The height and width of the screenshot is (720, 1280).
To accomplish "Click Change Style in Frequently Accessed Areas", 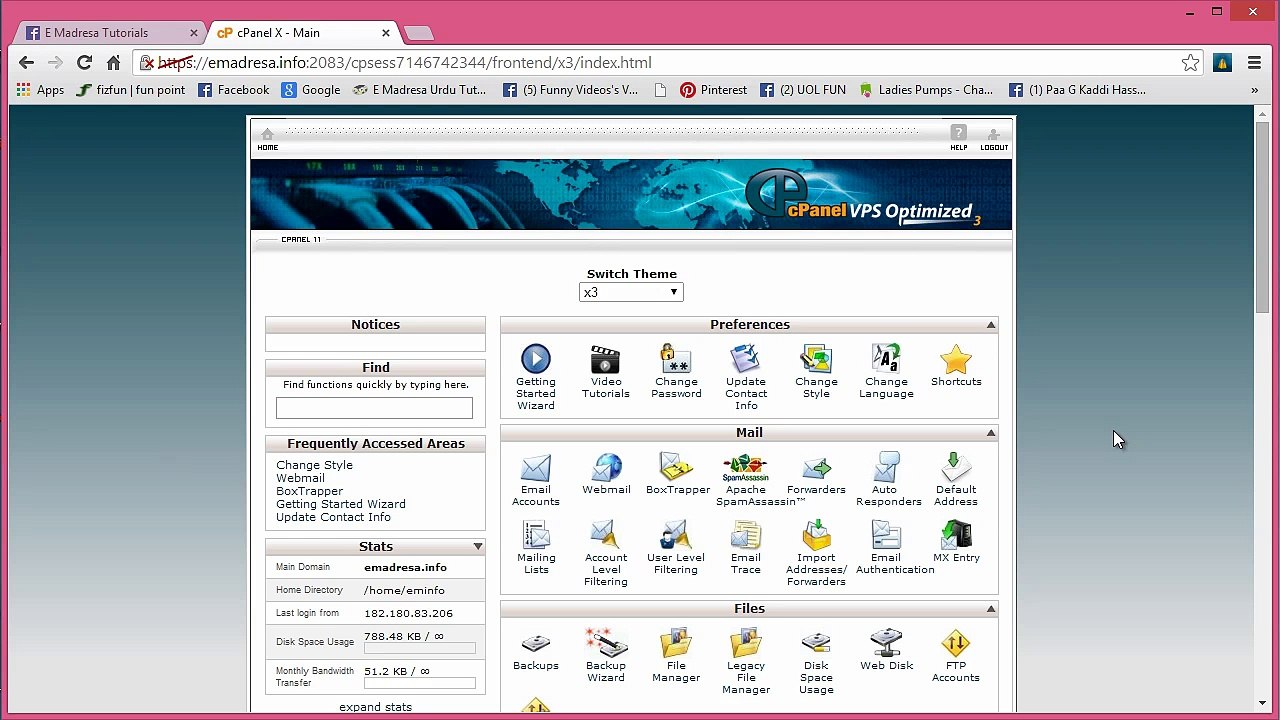I will (x=314, y=465).
